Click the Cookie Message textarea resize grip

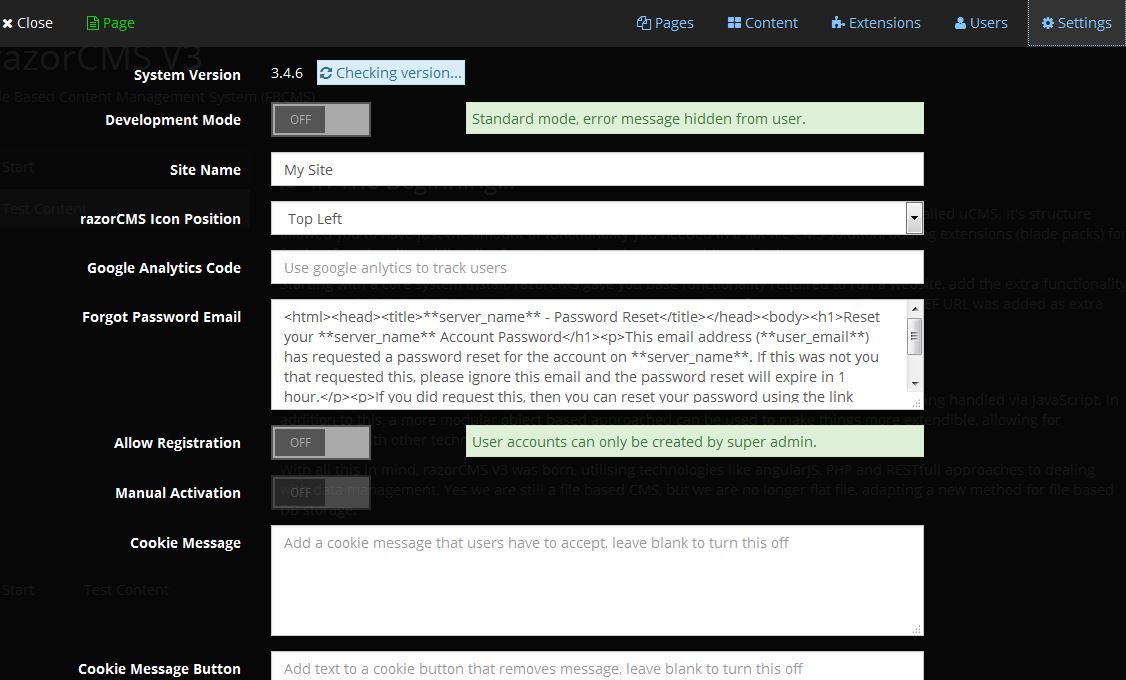coord(916,630)
